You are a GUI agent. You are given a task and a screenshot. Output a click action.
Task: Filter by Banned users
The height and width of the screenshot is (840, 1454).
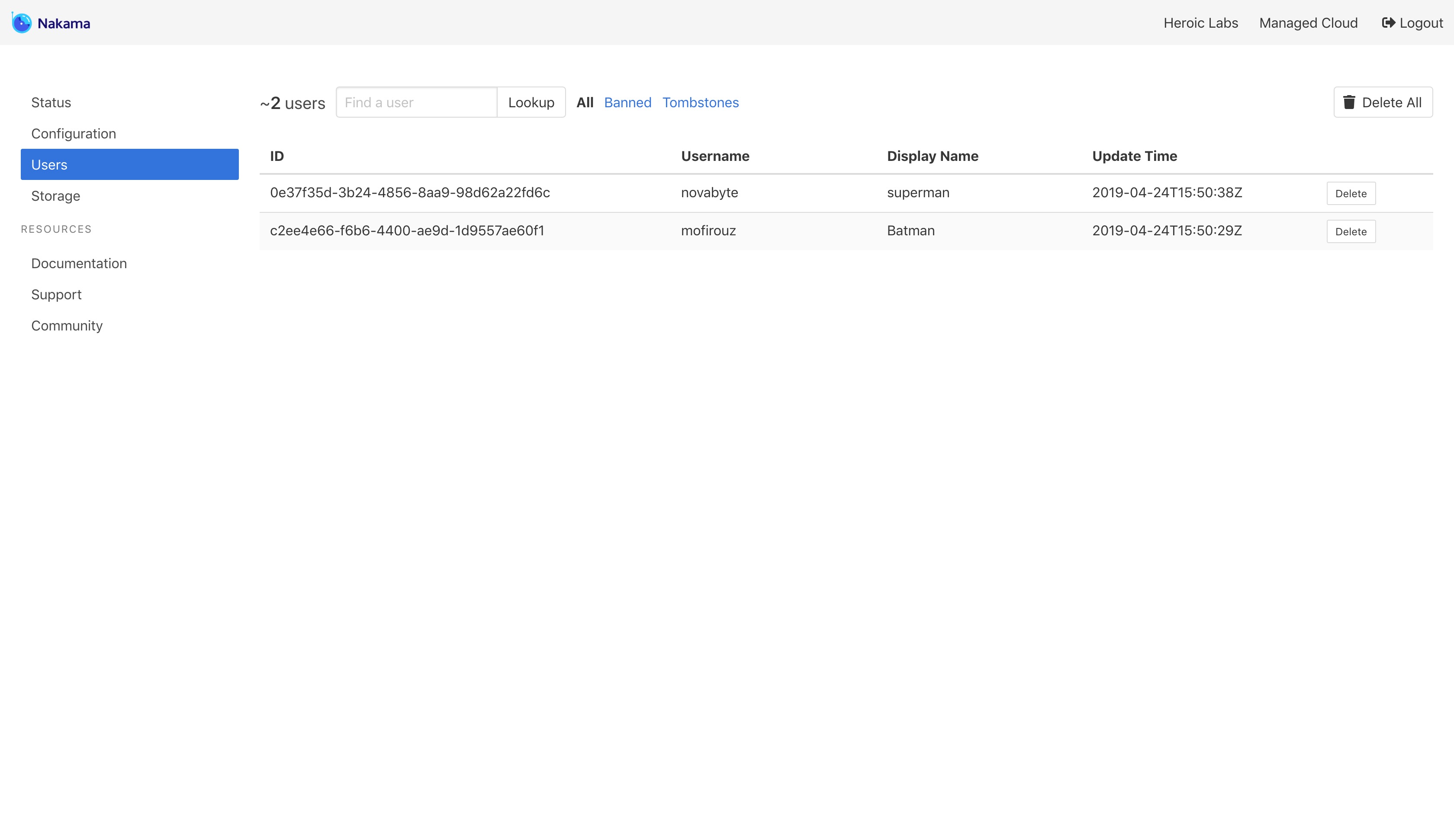627,103
